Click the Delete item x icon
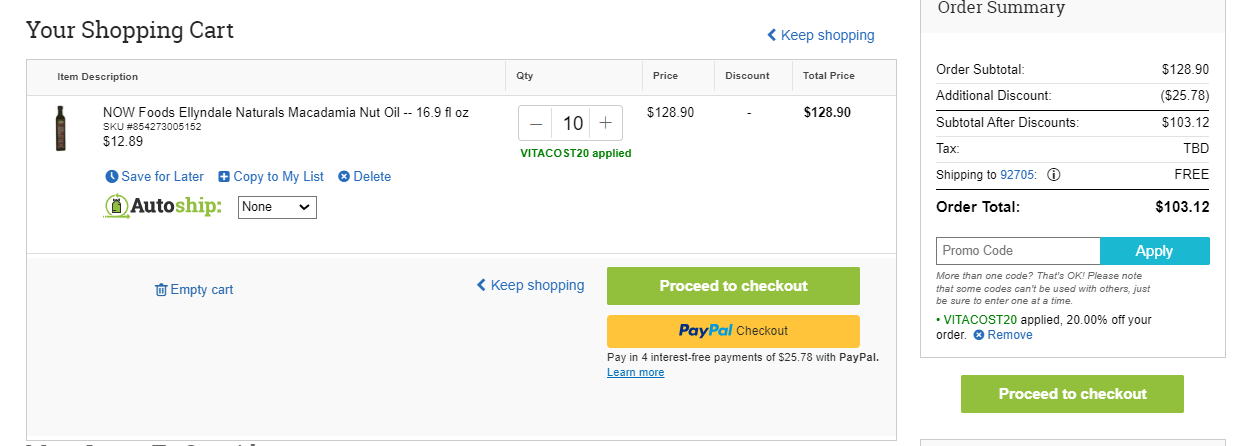1257x446 pixels. pyautogui.click(x=344, y=177)
